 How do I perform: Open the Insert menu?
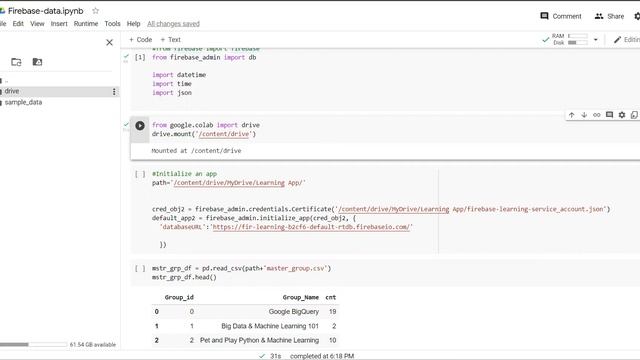pyautogui.click(x=59, y=24)
